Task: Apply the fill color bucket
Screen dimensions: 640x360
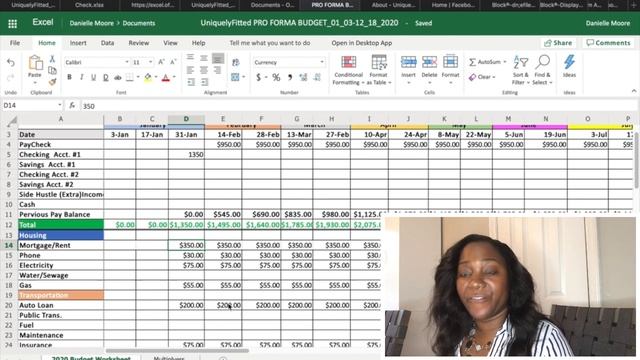Action: tap(148, 77)
